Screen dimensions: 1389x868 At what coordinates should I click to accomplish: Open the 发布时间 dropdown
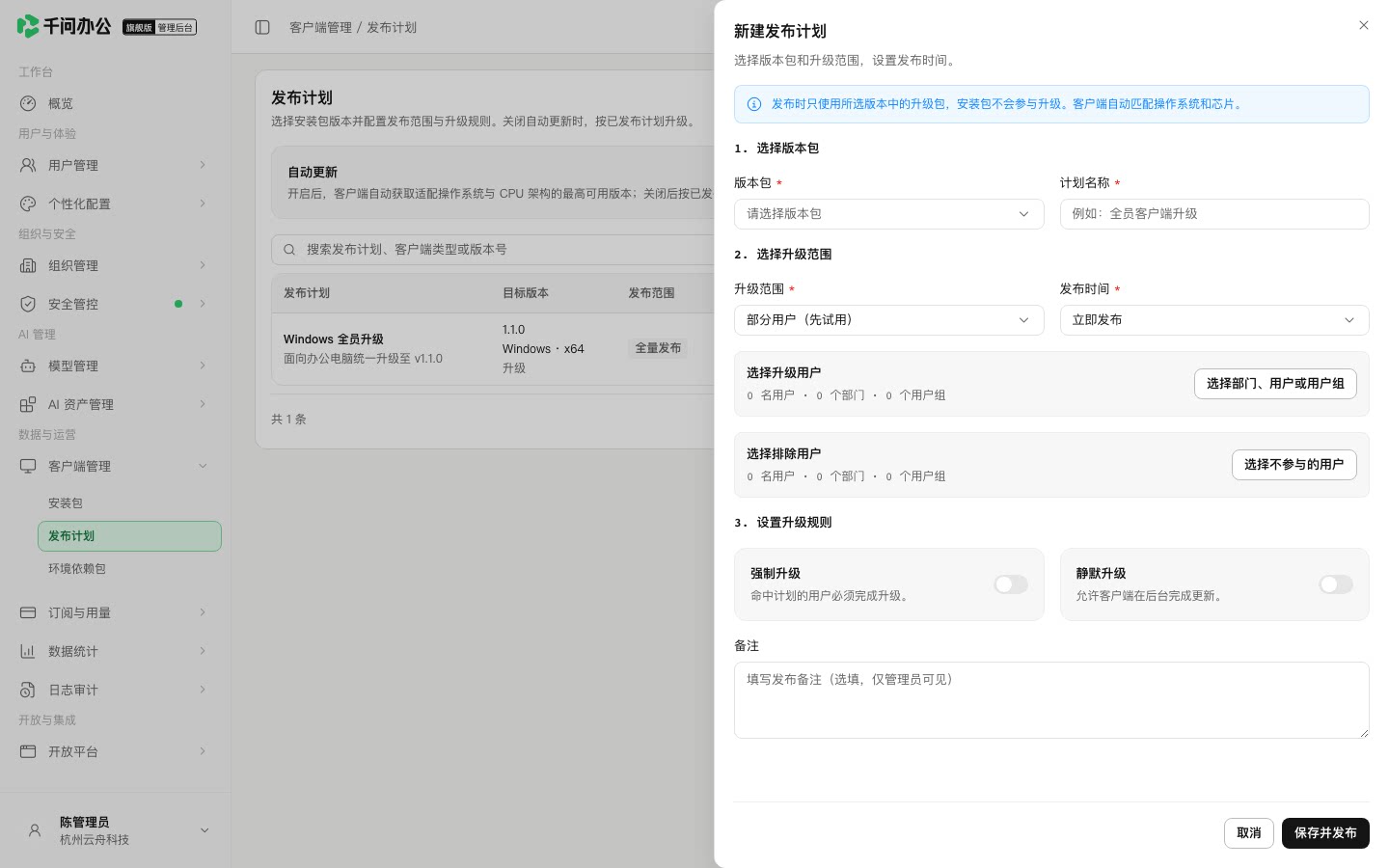tap(1214, 320)
